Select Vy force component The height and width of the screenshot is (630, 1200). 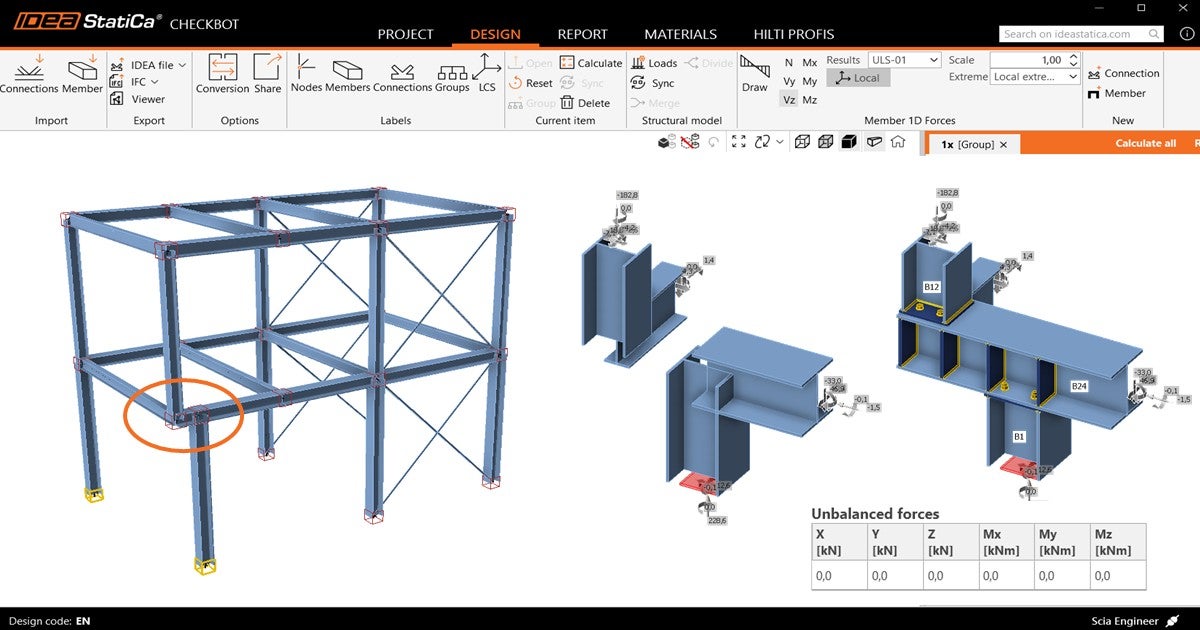pyautogui.click(x=789, y=81)
